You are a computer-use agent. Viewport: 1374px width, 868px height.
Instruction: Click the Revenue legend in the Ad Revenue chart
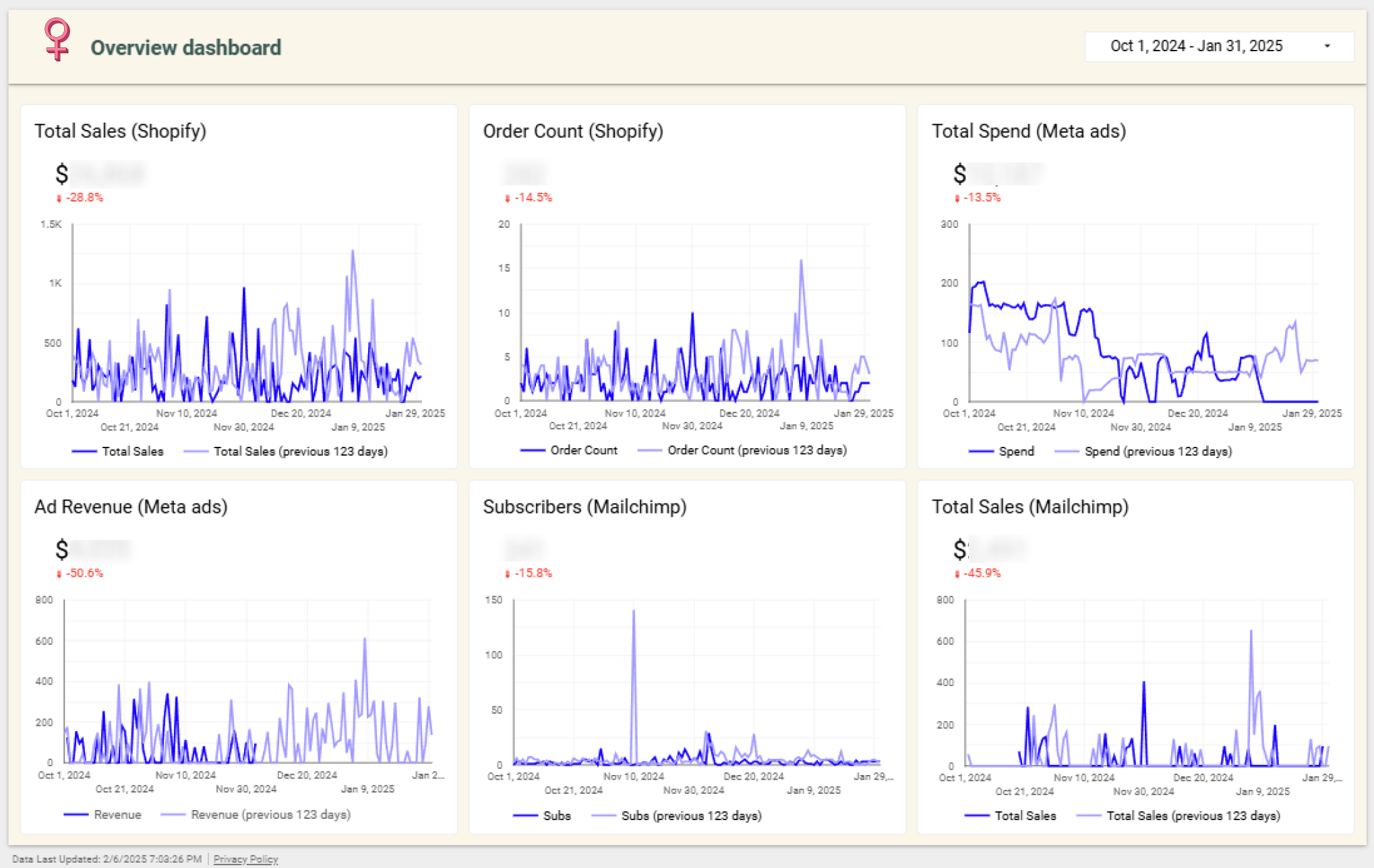(117, 815)
